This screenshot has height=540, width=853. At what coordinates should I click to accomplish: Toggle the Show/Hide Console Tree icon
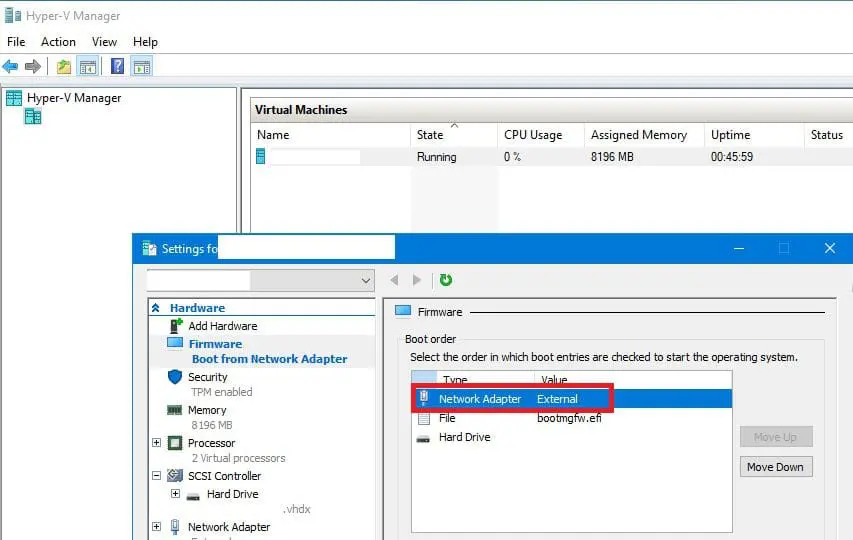[88, 67]
